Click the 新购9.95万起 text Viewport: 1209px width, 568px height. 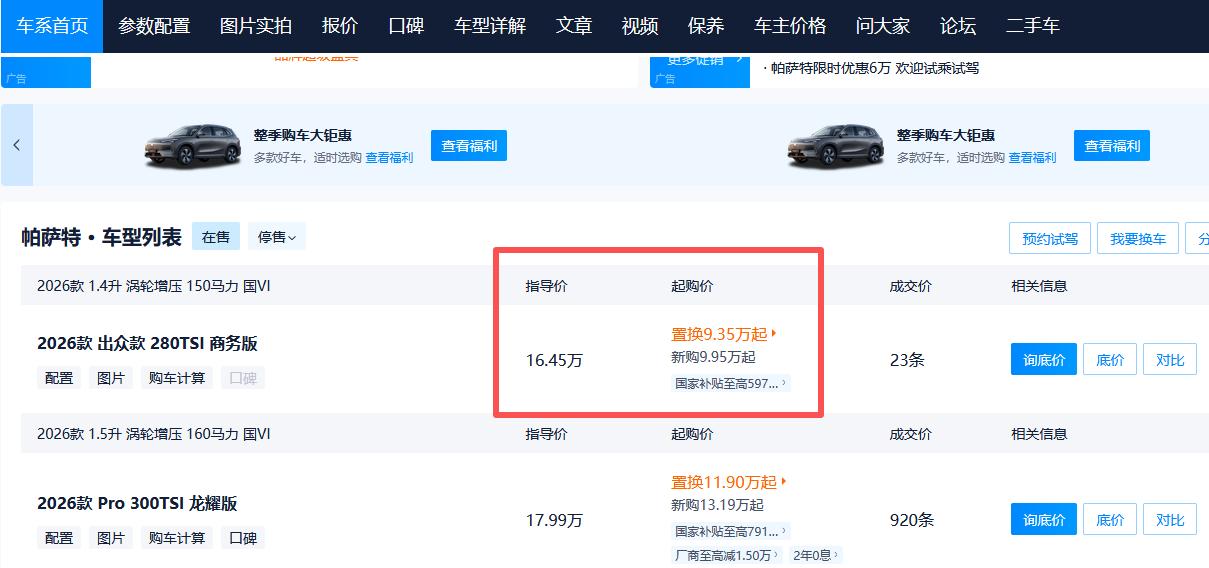click(713, 357)
